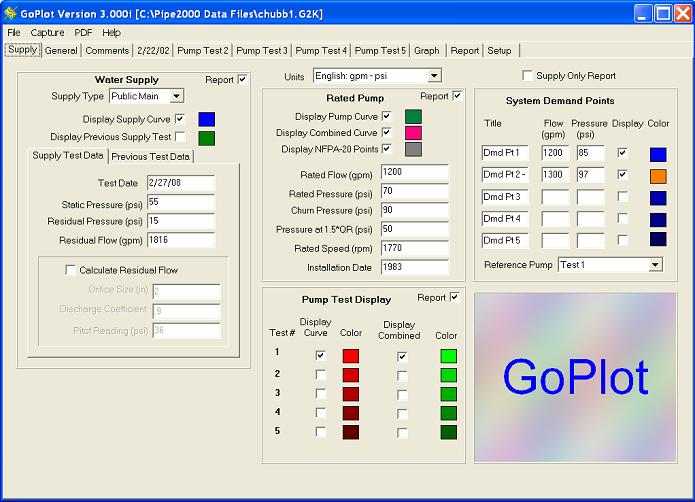This screenshot has height=502, width=695.
Task: Toggle the Rated Pump Report checkbox
Action: pos(457,96)
